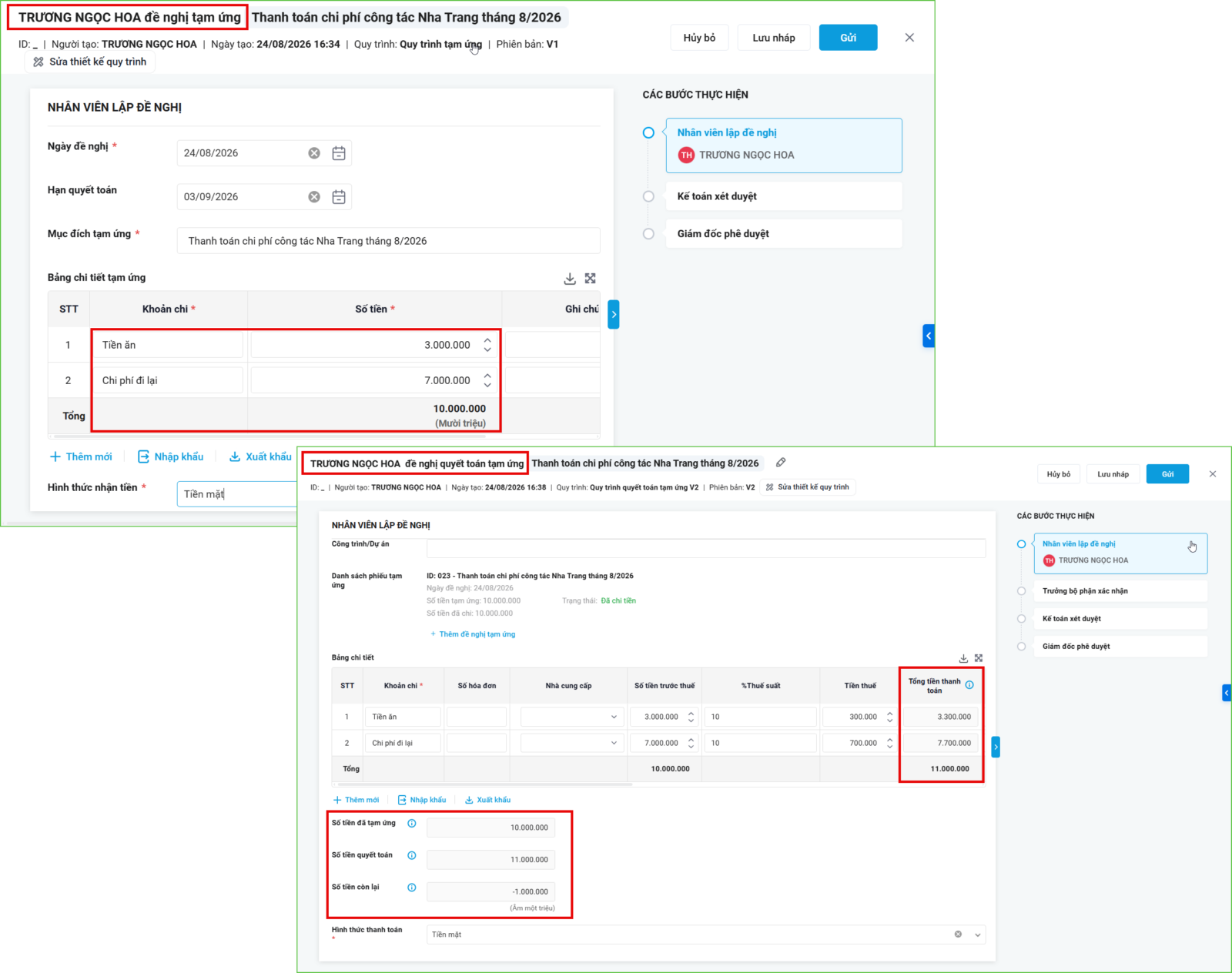Open the Kế toán xét duyệt step in settlement form
The width and height of the screenshot is (1232, 973).
1120,619
